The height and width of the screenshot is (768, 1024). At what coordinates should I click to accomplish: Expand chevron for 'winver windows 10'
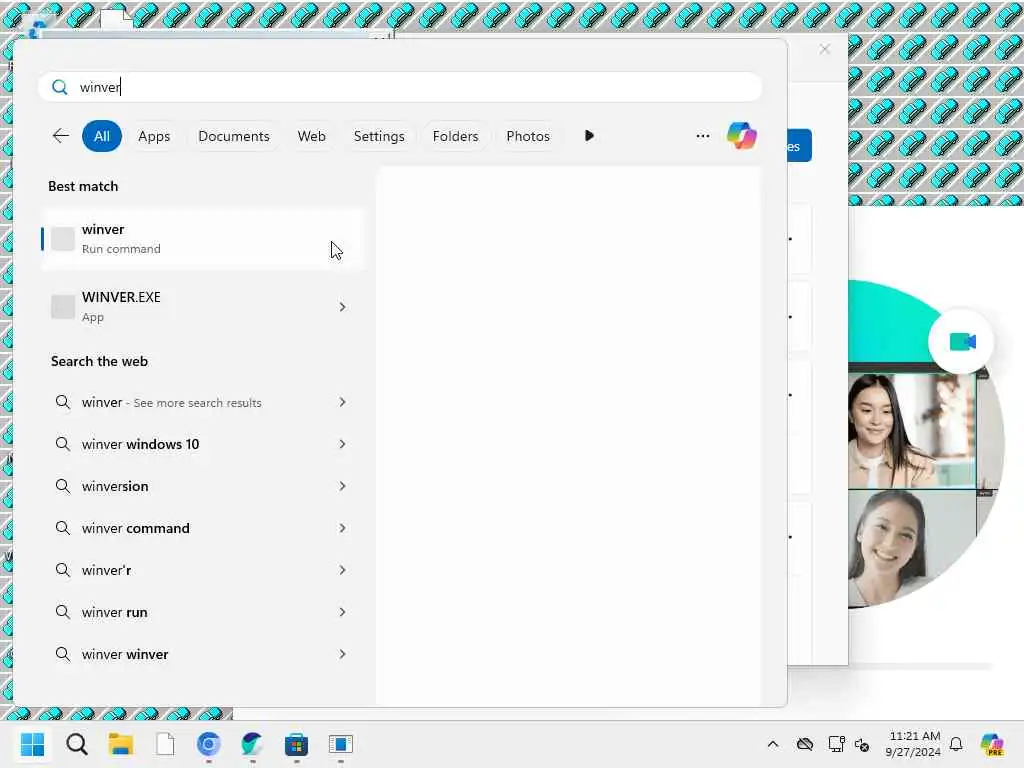coord(342,444)
